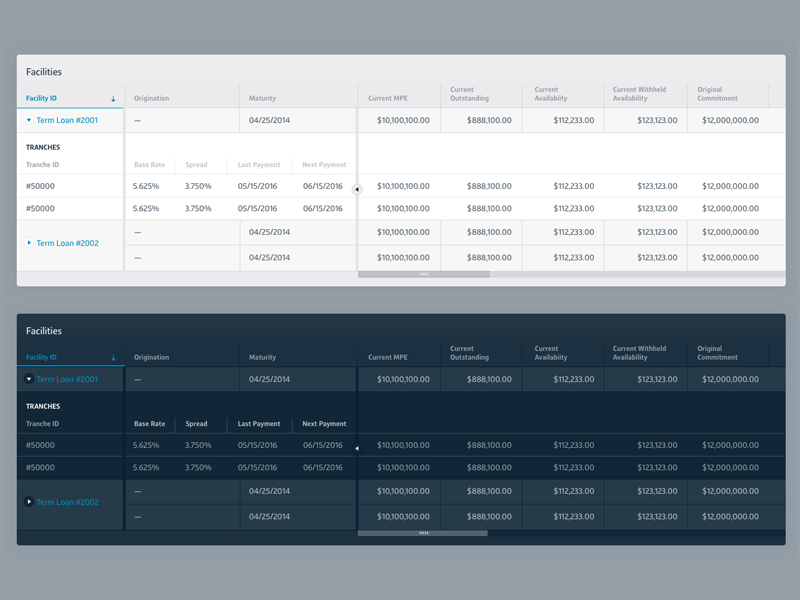Click the panel collapse arrow in dark table

tap(357, 448)
